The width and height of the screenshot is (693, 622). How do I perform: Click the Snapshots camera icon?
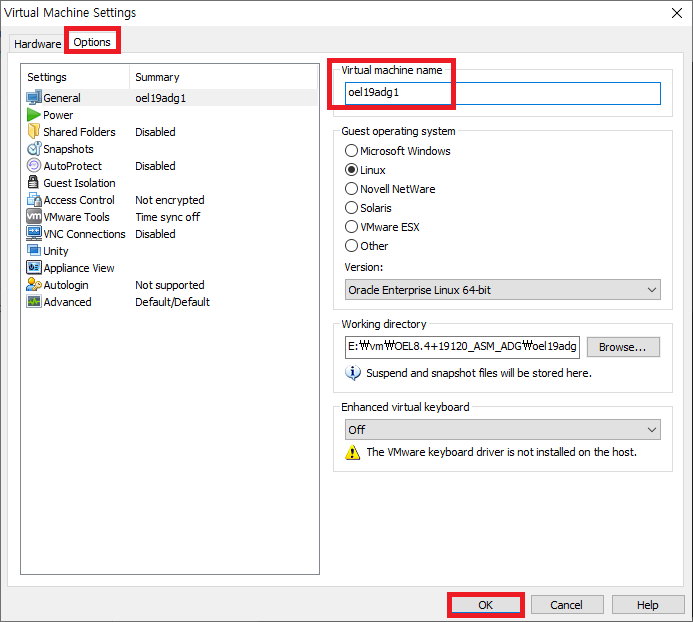pos(34,149)
